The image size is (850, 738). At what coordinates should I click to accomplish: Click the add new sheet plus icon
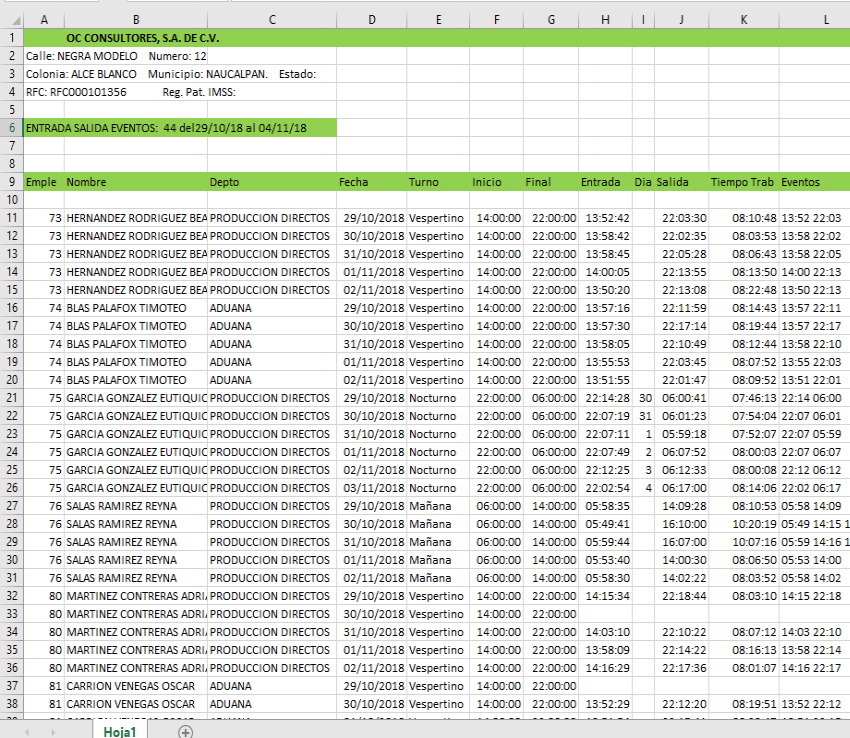[185, 731]
